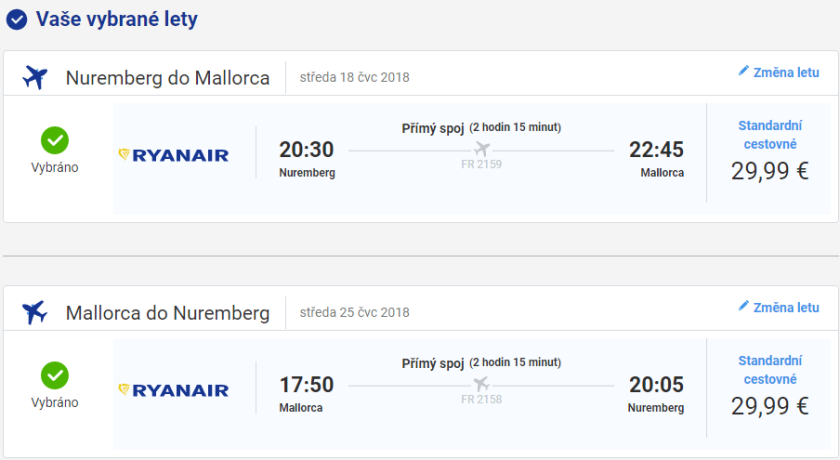Click the "Mallorca do Nuremberg" route title
Viewport: 840px width, 460px height.
(168, 312)
